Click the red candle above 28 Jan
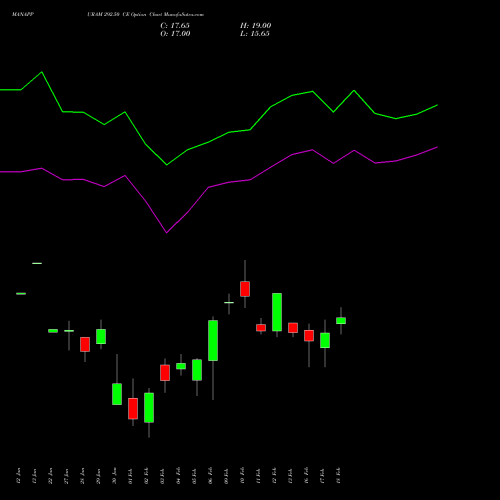Image resolution: width=500 pixels, height=500 pixels. coord(85,344)
